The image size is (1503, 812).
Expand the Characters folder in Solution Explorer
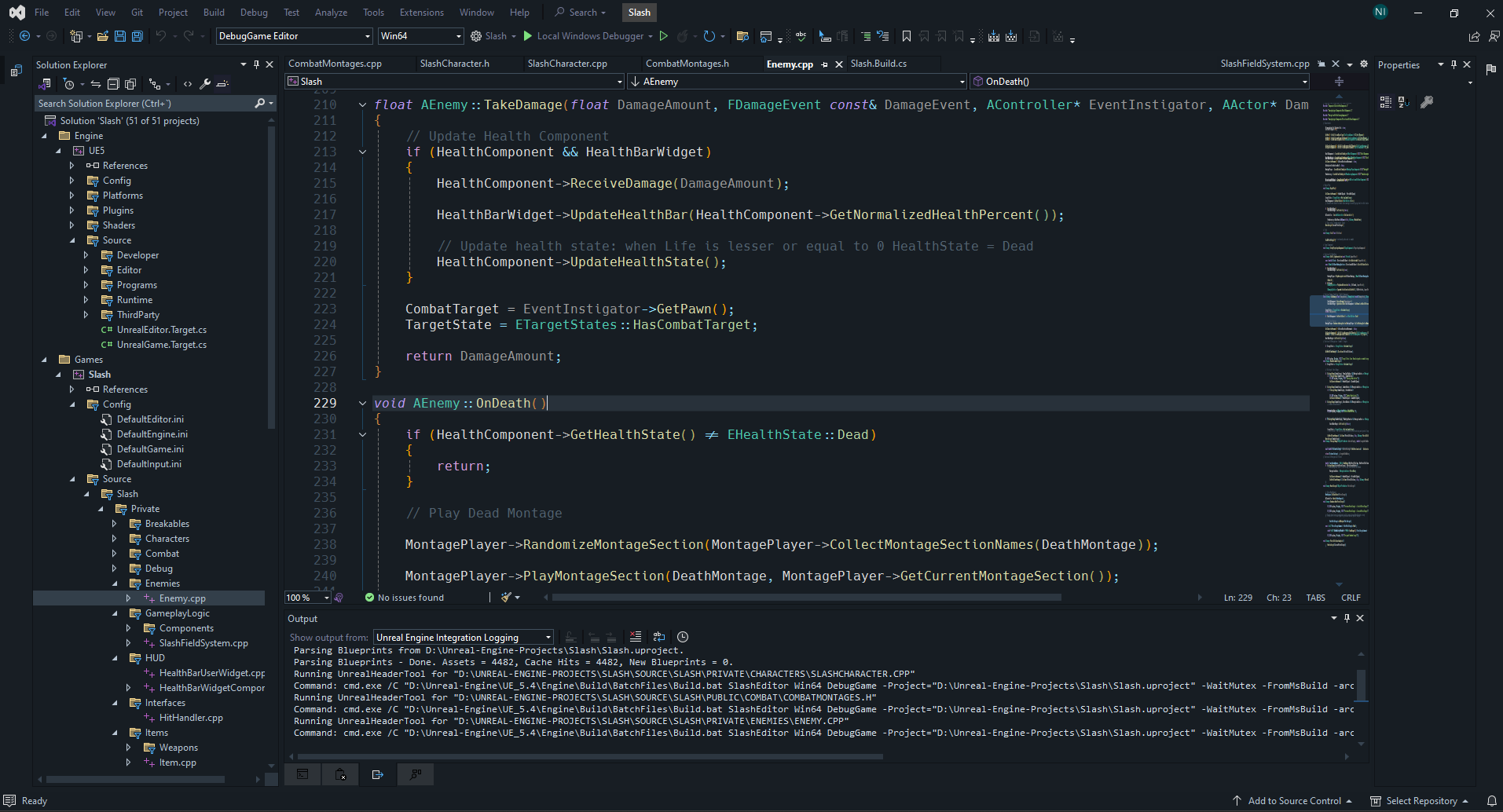tap(115, 539)
